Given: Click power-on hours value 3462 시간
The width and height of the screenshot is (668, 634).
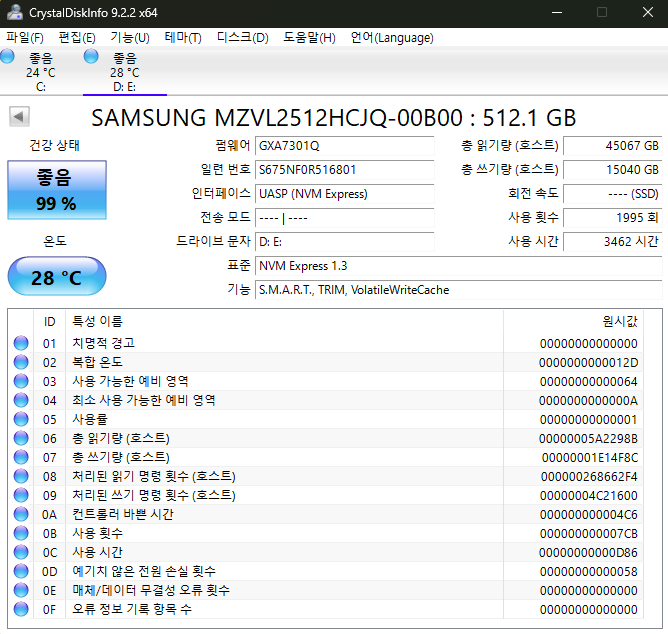Looking at the screenshot, I should [x=613, y=242].
